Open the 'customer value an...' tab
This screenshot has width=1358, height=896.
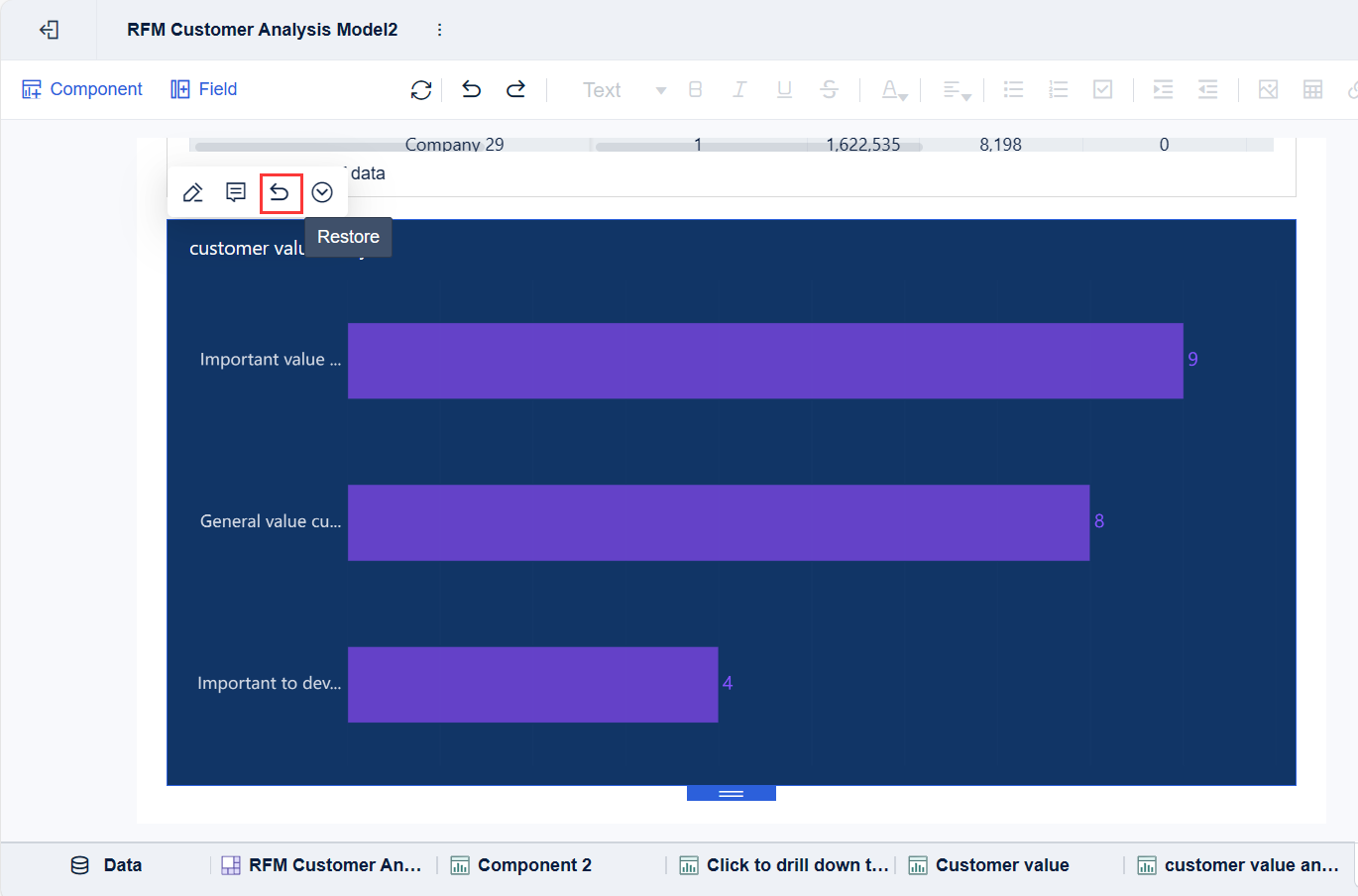[1238, 865]
